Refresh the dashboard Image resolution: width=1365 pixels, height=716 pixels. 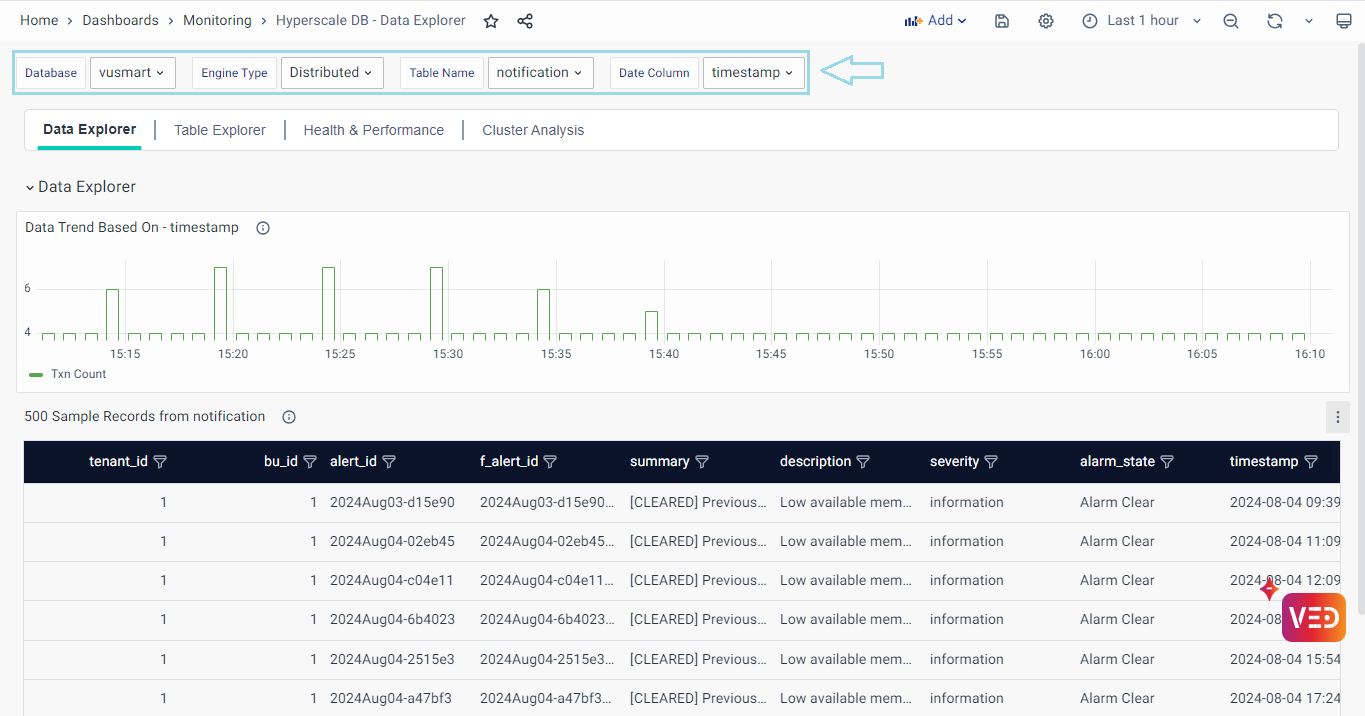click(x=1274, y=21)
